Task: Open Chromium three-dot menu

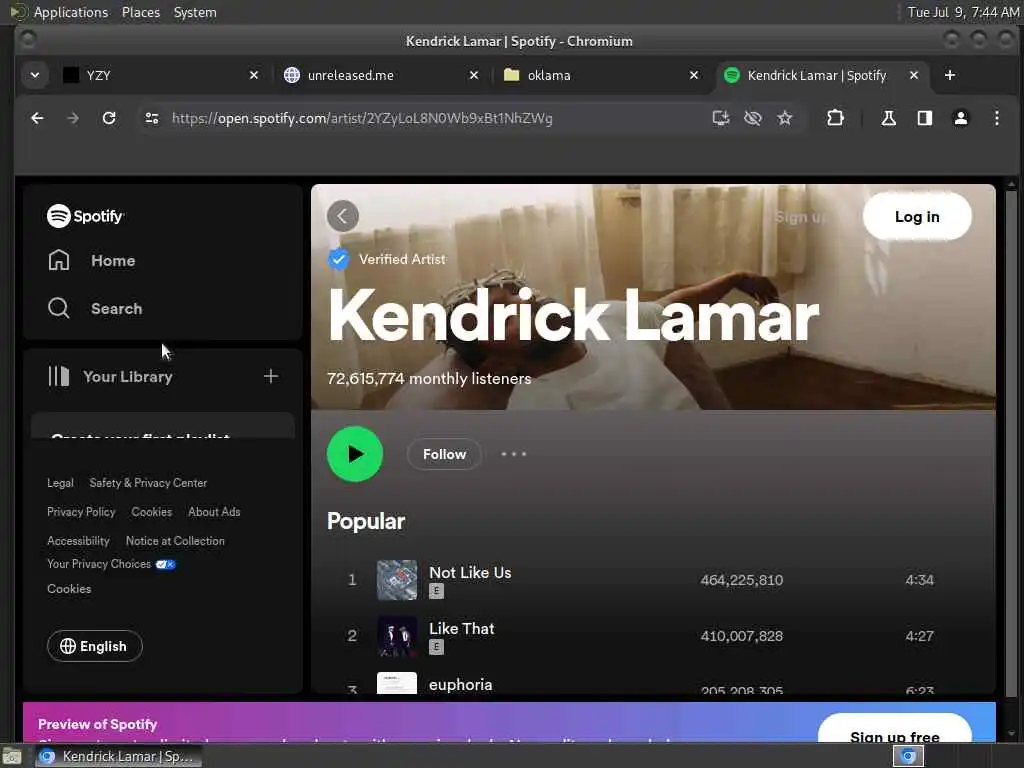Action: pyautogui.click(x=997, y=118)
